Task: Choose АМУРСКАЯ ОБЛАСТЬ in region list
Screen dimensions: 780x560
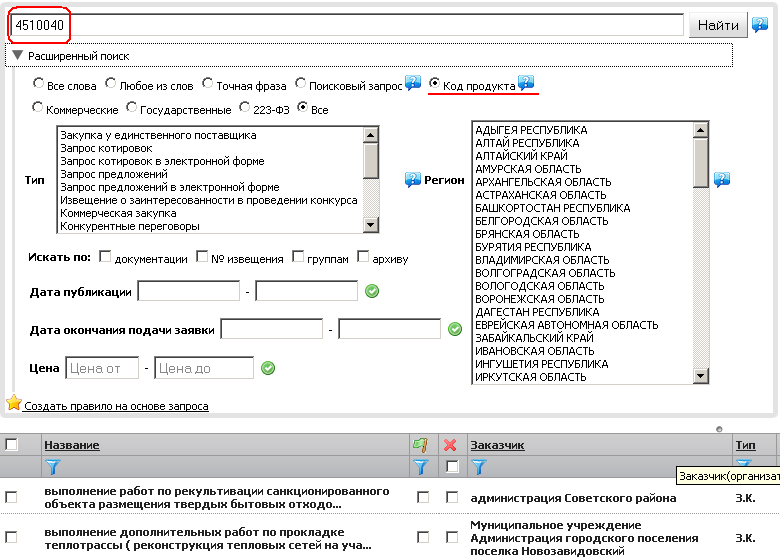Action: 528,169
